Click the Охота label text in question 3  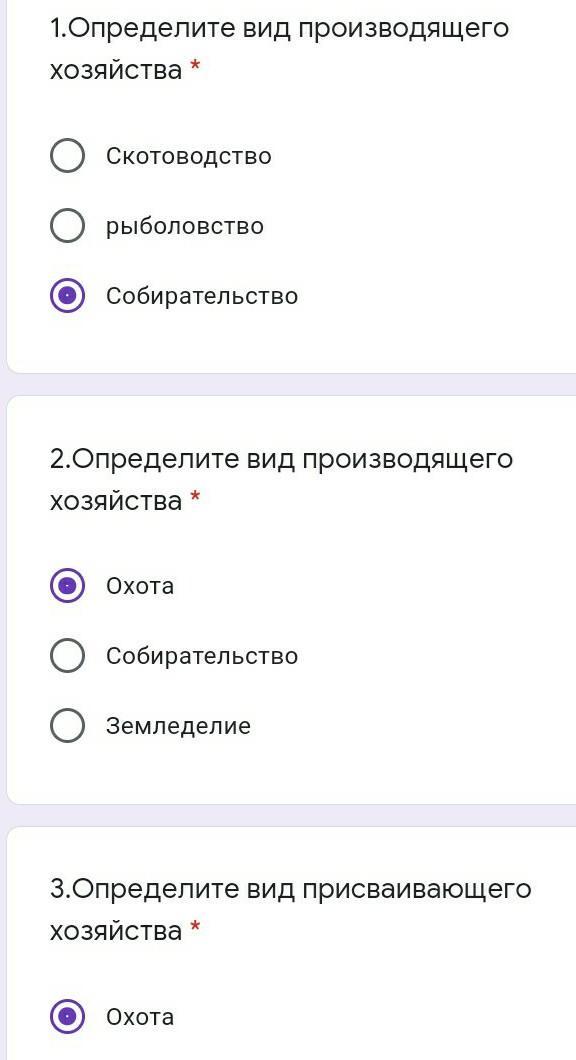click(140, 1017)
